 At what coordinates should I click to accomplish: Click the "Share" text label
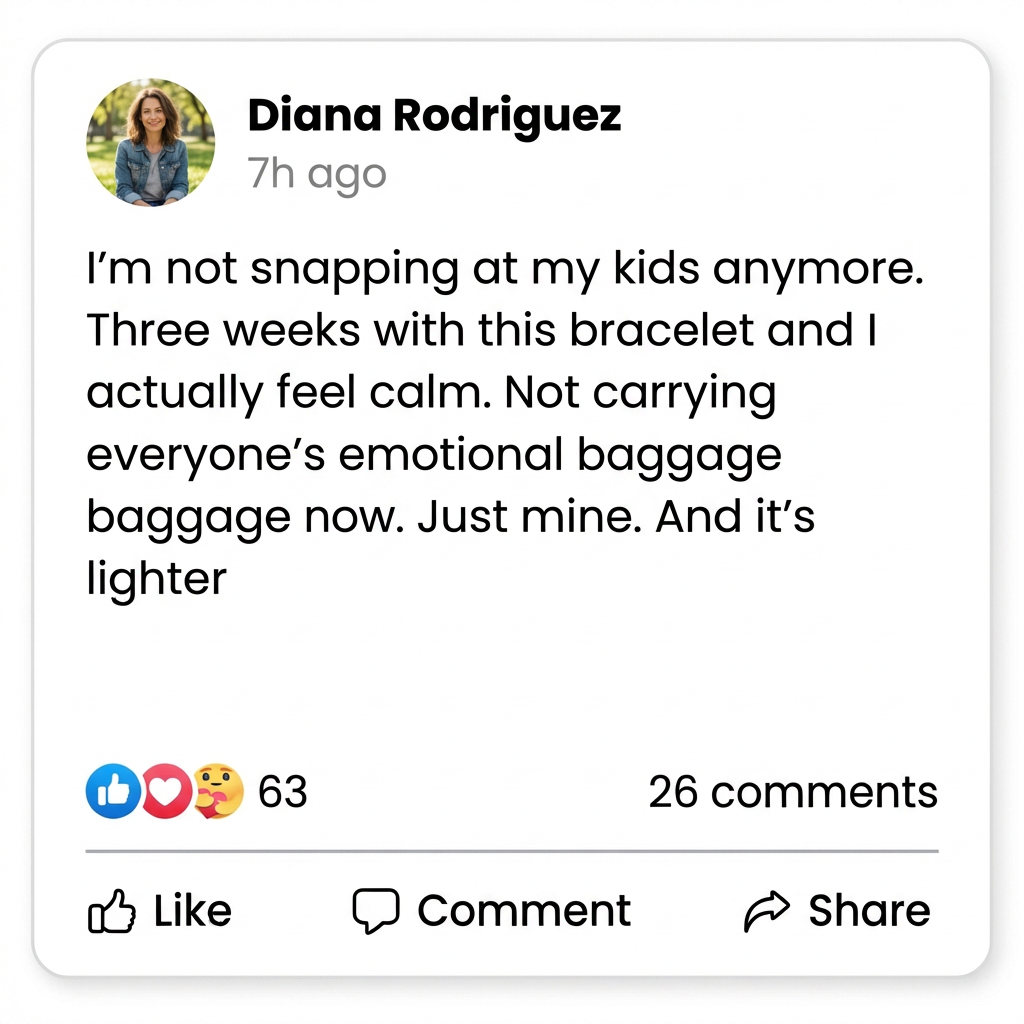point(869,910)
